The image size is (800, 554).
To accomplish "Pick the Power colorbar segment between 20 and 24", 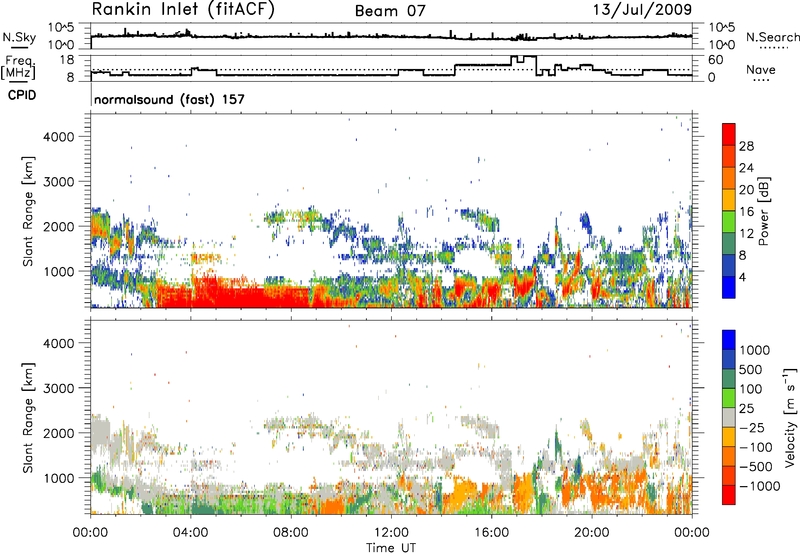I will click(729, 179).
